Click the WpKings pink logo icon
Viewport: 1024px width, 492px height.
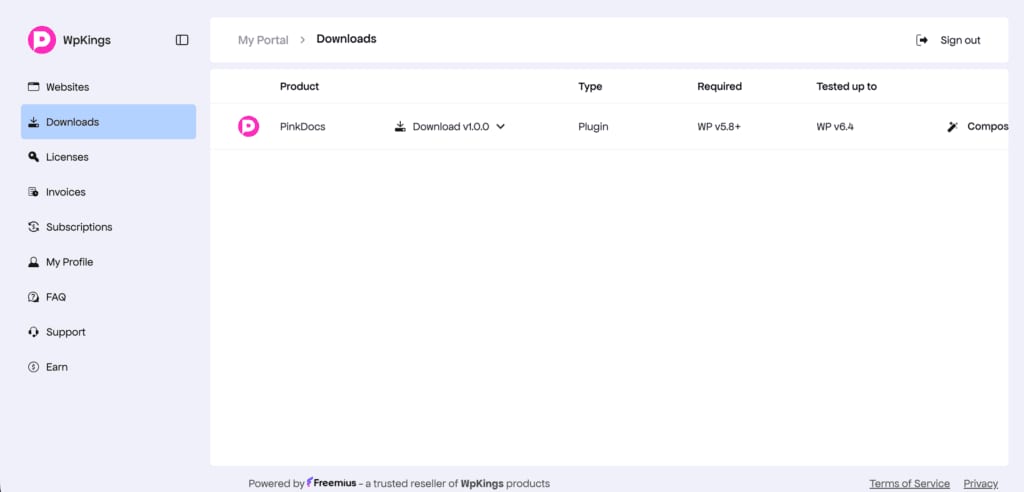pos(42,40)
